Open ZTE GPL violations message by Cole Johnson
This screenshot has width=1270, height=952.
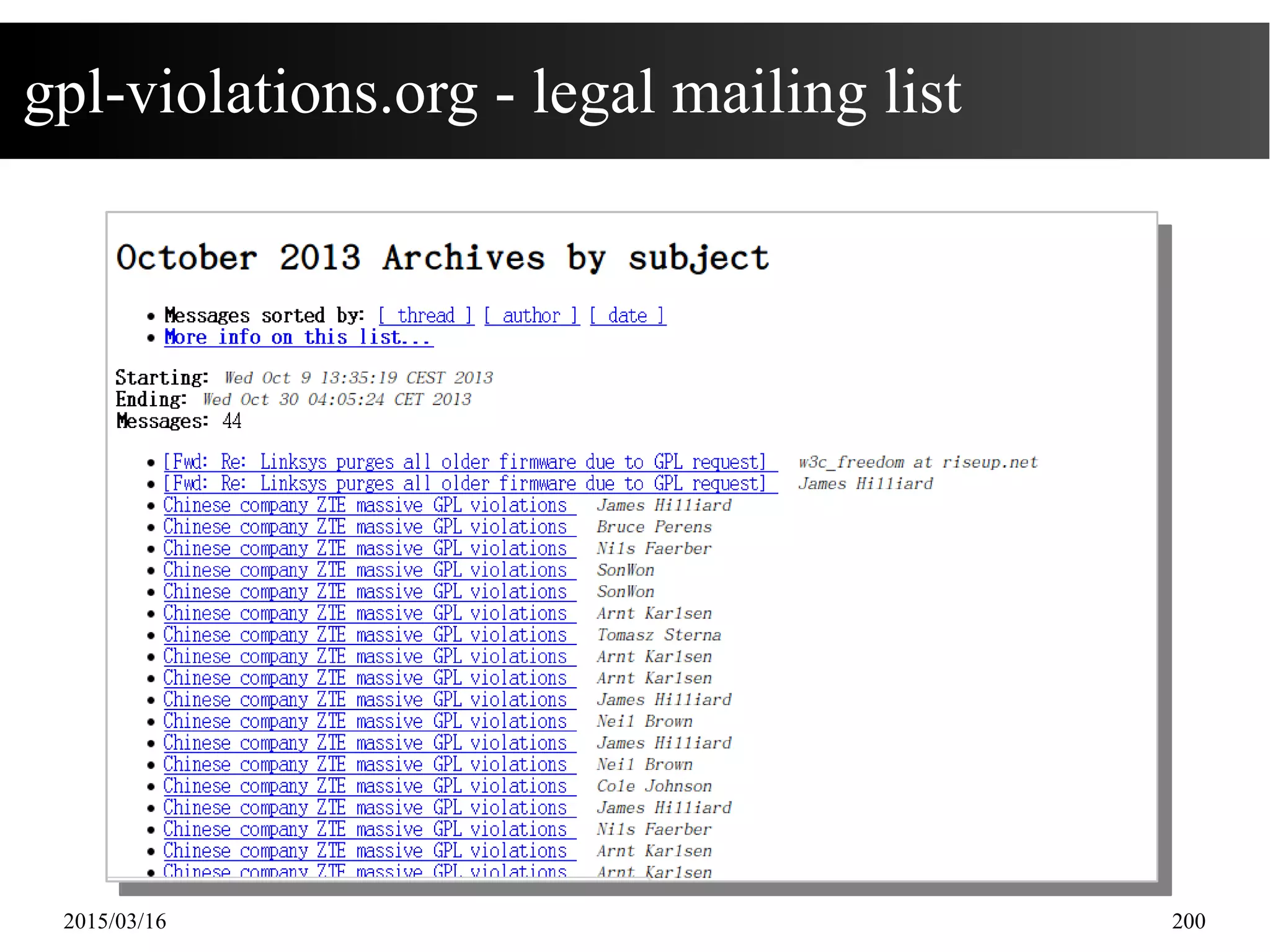point(370,786)
